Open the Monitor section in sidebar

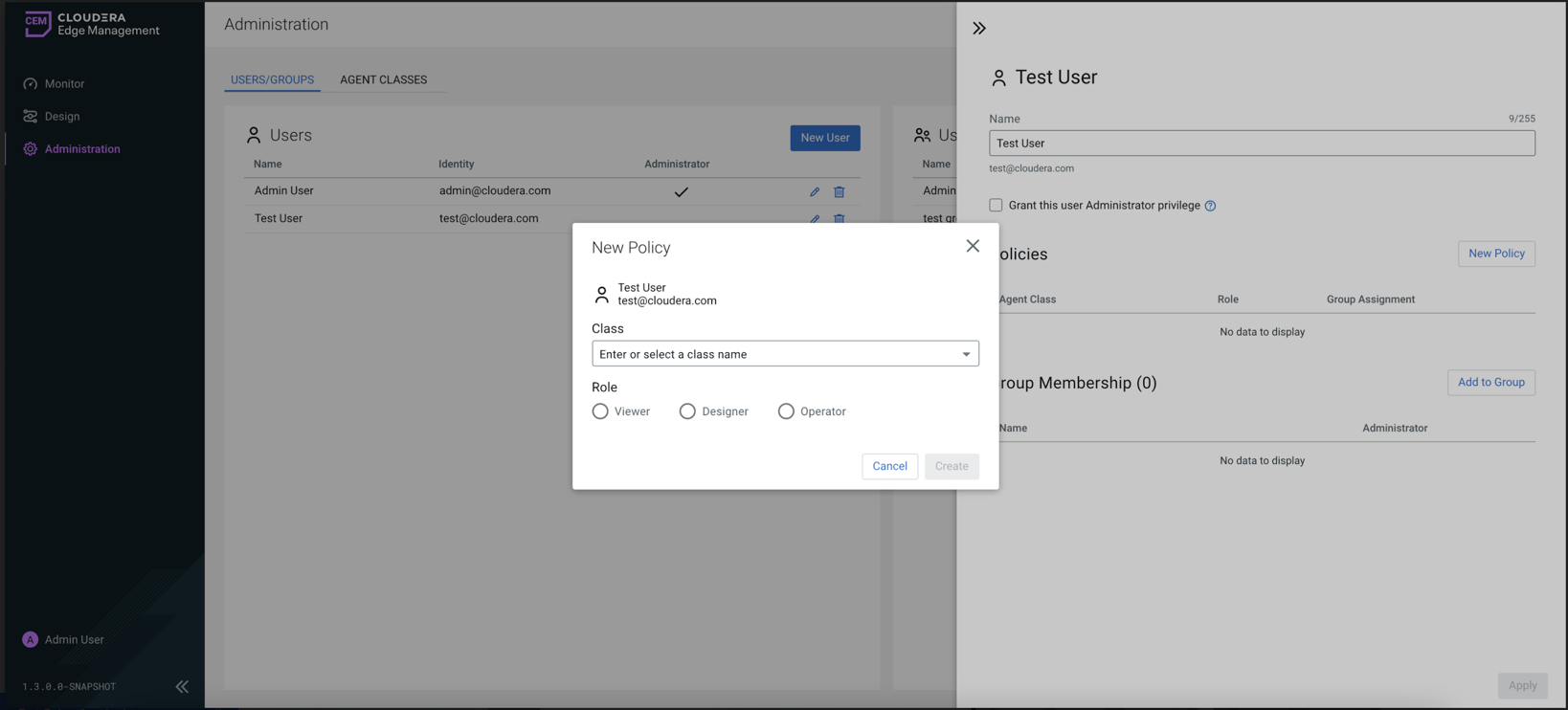coord(64,84)
